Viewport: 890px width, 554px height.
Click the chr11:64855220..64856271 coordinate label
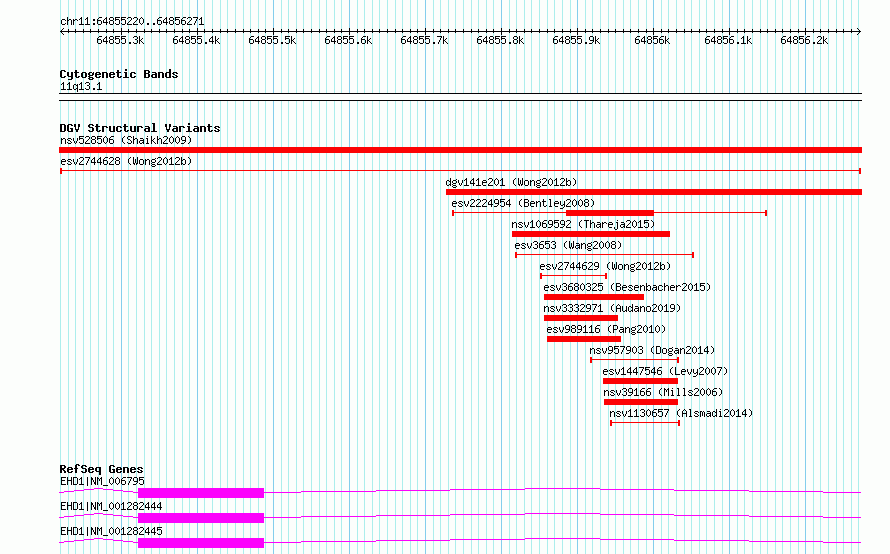[x=132, y=22]
